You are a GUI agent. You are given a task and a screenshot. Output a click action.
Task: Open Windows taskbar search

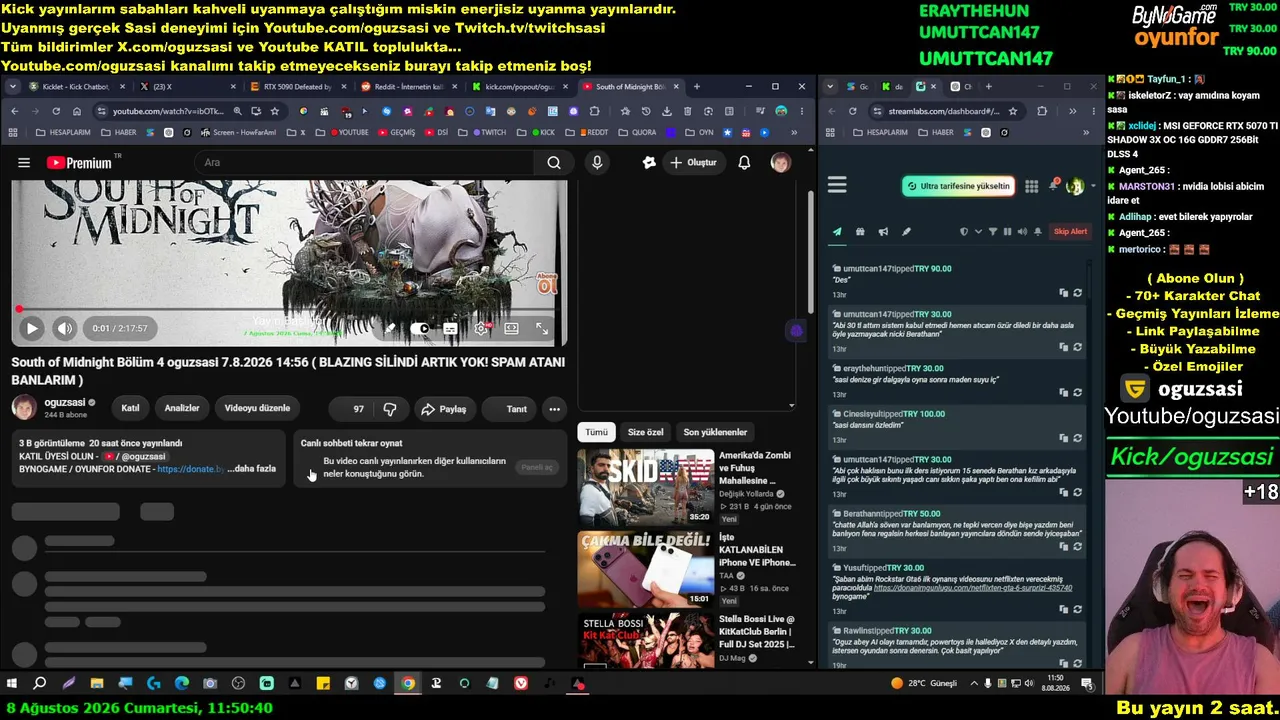(40, 684)
